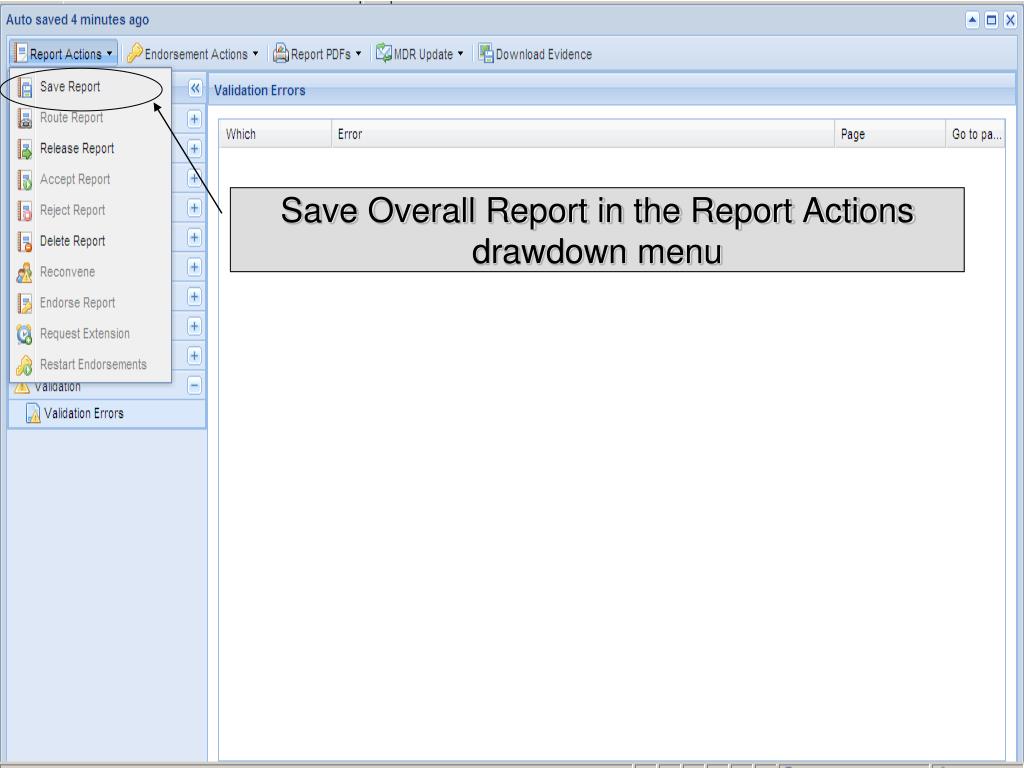Click the Reconvene people icon
Image resolution: width=1024 pixels, height=768 pixels.
[25, 272]
